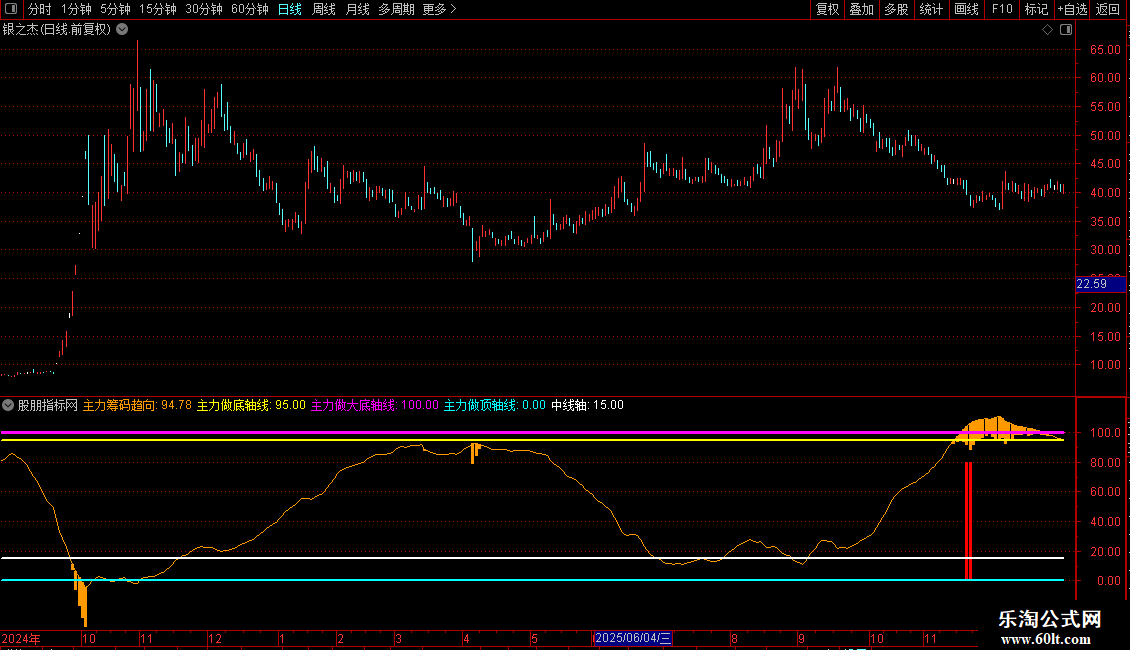Click the 22.59 price marker on axis
The image size is (1130, 650).
[x=1090, y=284]
